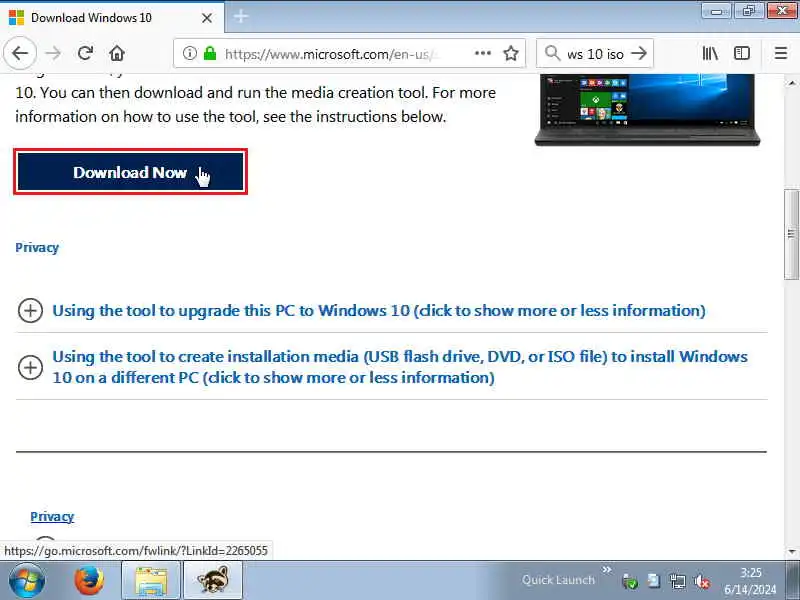This screenshot has width=800, height=600.
Task: Click the Quick Launch toolbar label
Action: (x=558, y=580)
